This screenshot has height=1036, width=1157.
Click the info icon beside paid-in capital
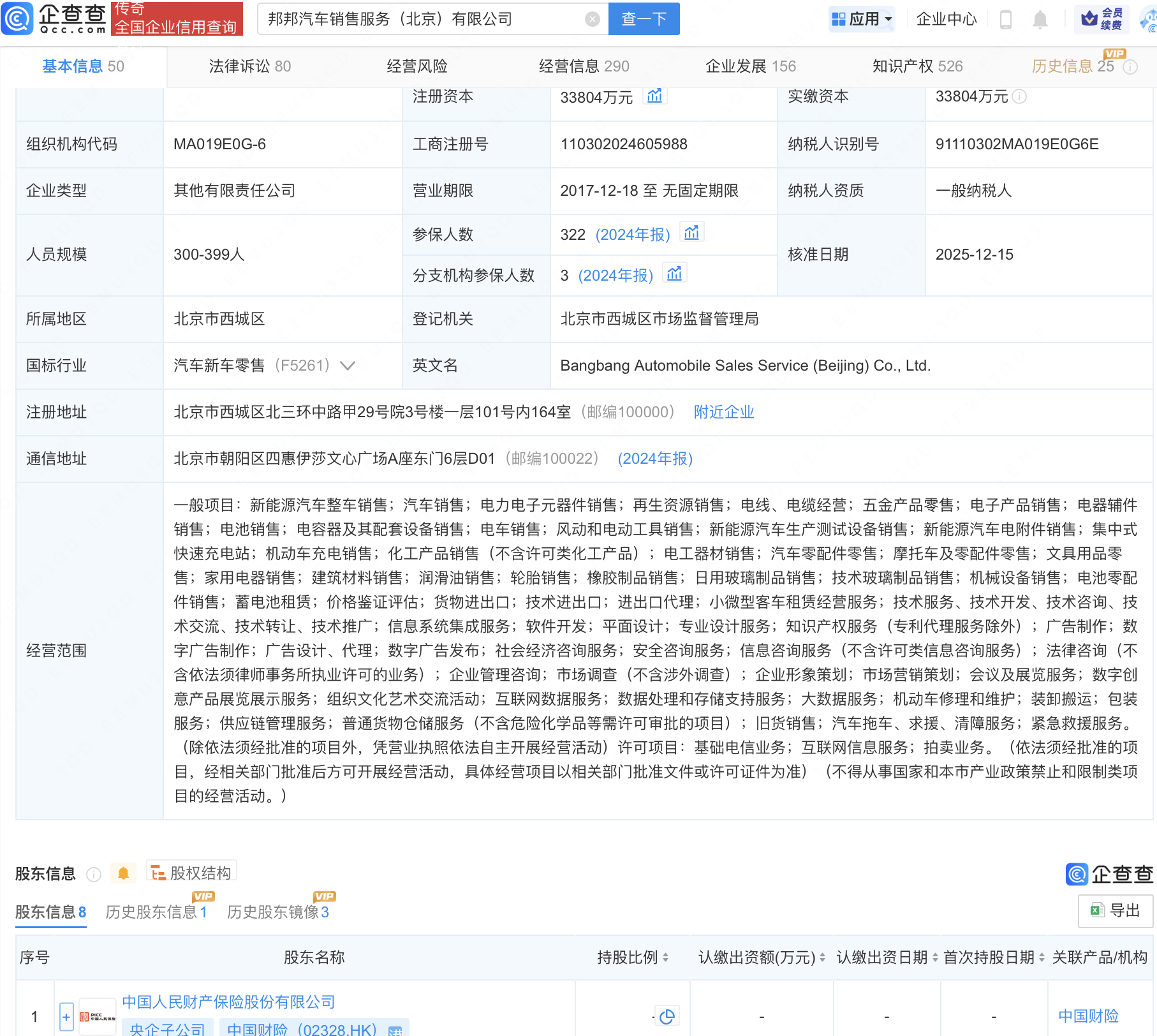(x=1019, y=97)
